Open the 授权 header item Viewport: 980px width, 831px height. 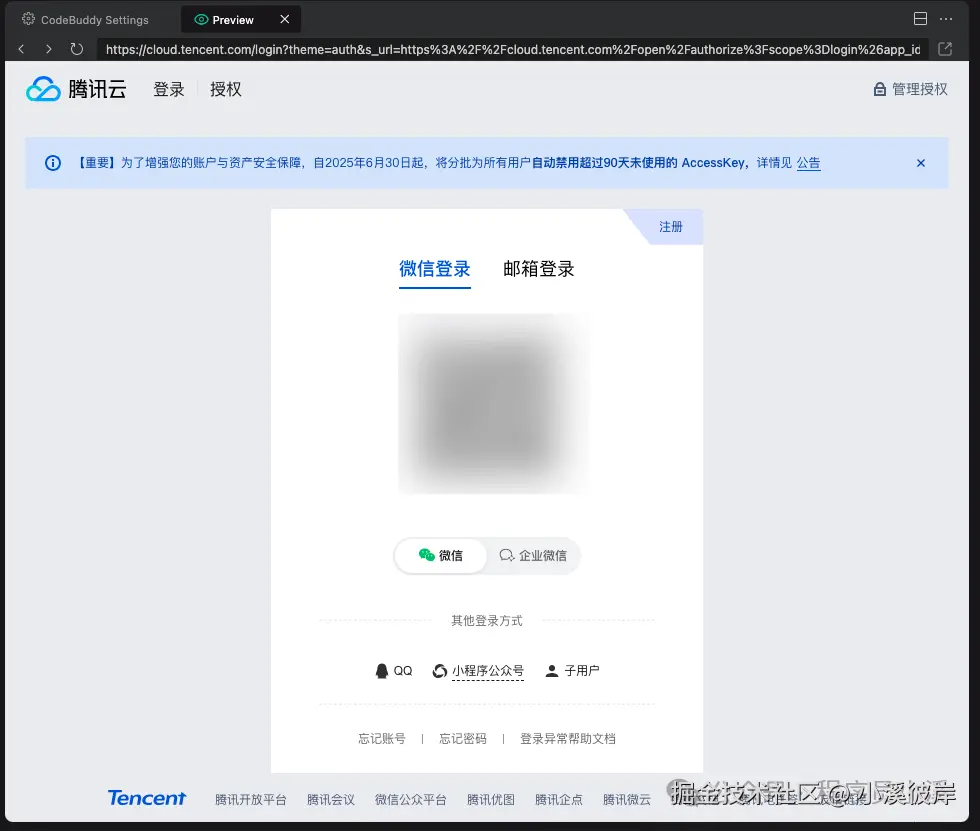(x=226, y=89)
